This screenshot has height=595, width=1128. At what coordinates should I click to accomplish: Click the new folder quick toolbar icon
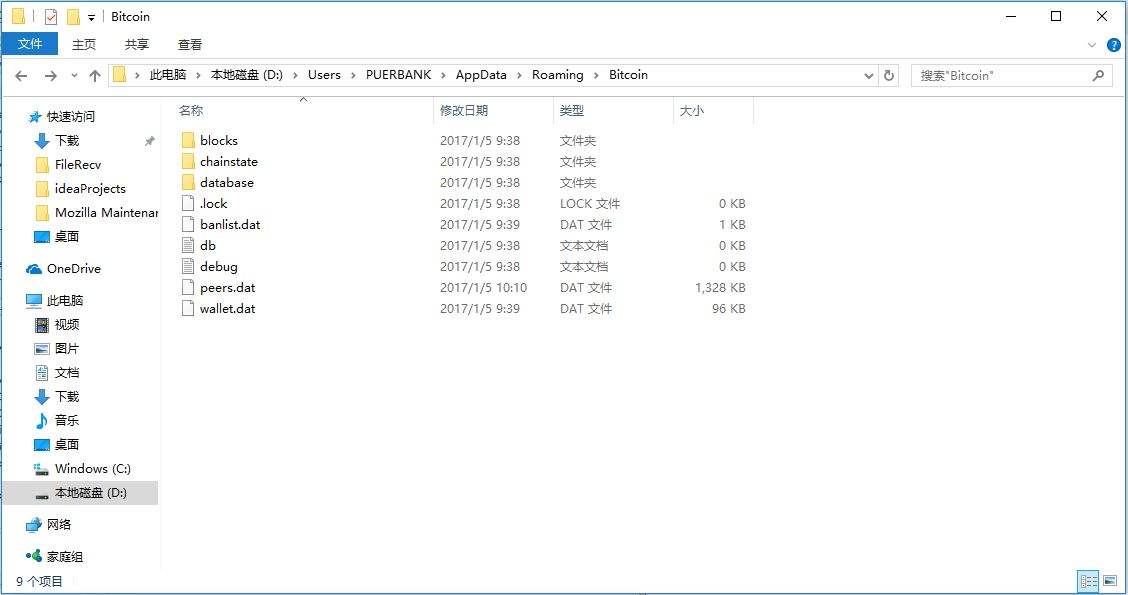(x=73, y=17)
